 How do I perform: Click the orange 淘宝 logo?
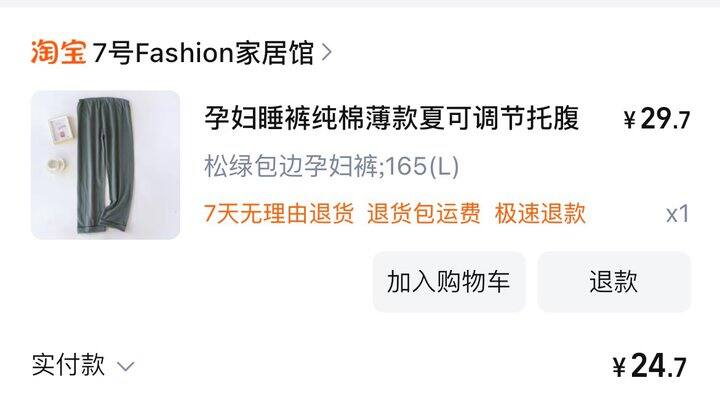(58, 52)
